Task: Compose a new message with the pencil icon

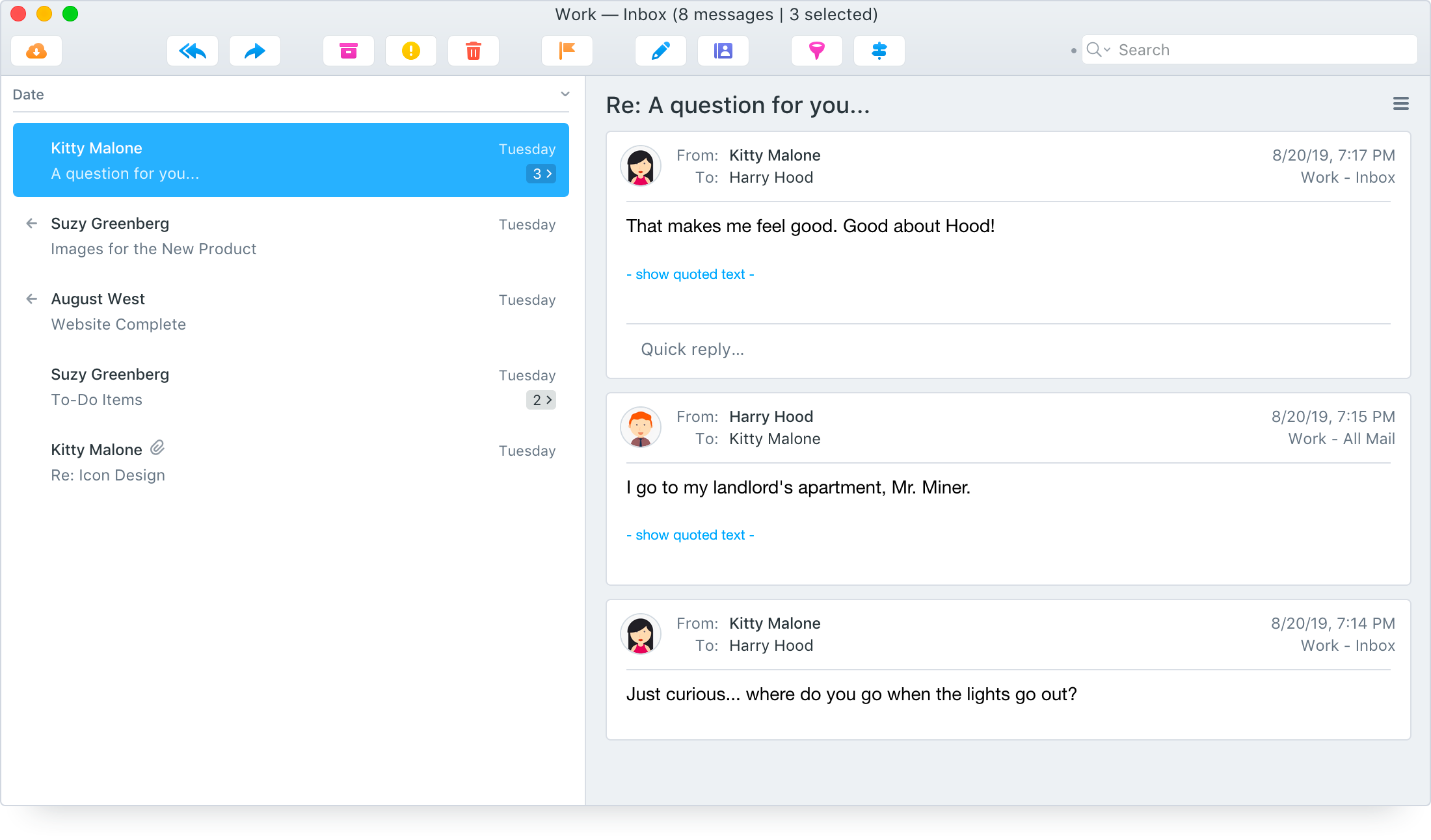Action: coord(660,50)
